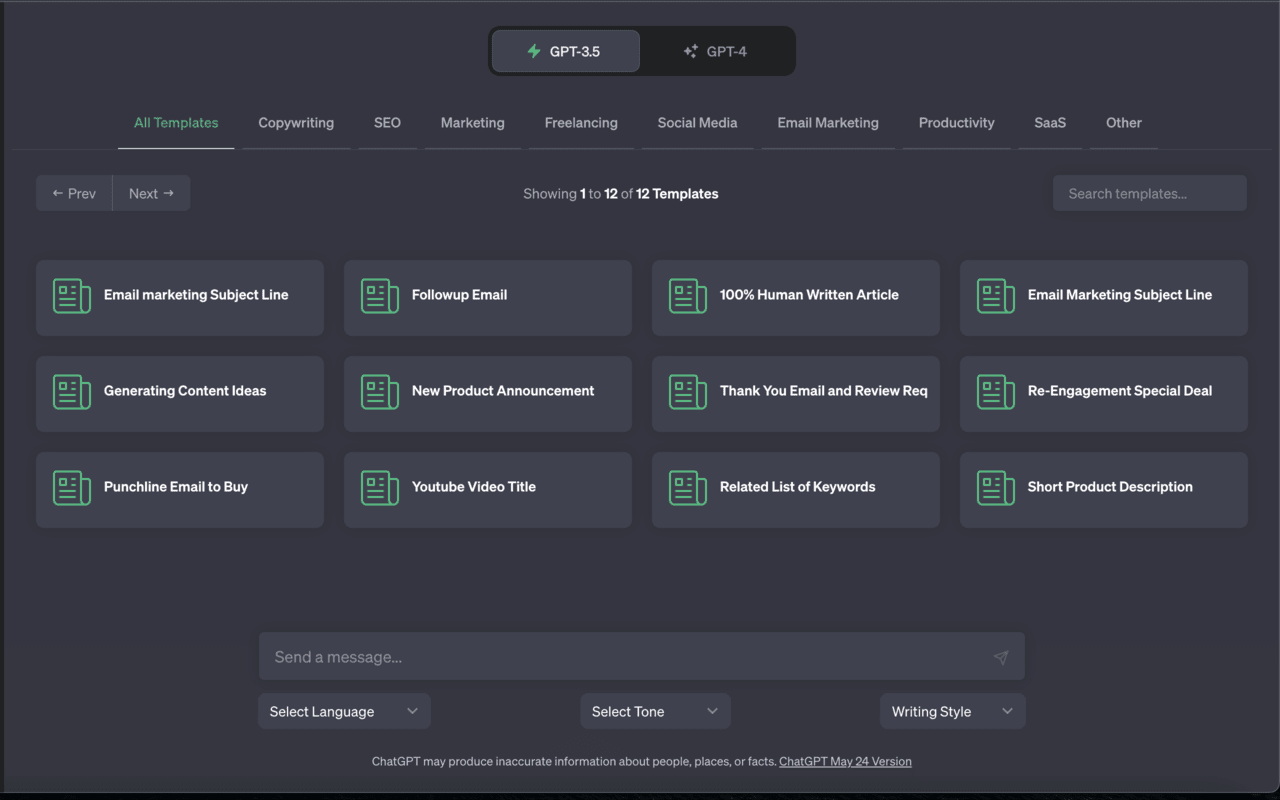Focus the Search templates field
The height and width of the screenshot is (800, 1280).
pos(1149,193)
